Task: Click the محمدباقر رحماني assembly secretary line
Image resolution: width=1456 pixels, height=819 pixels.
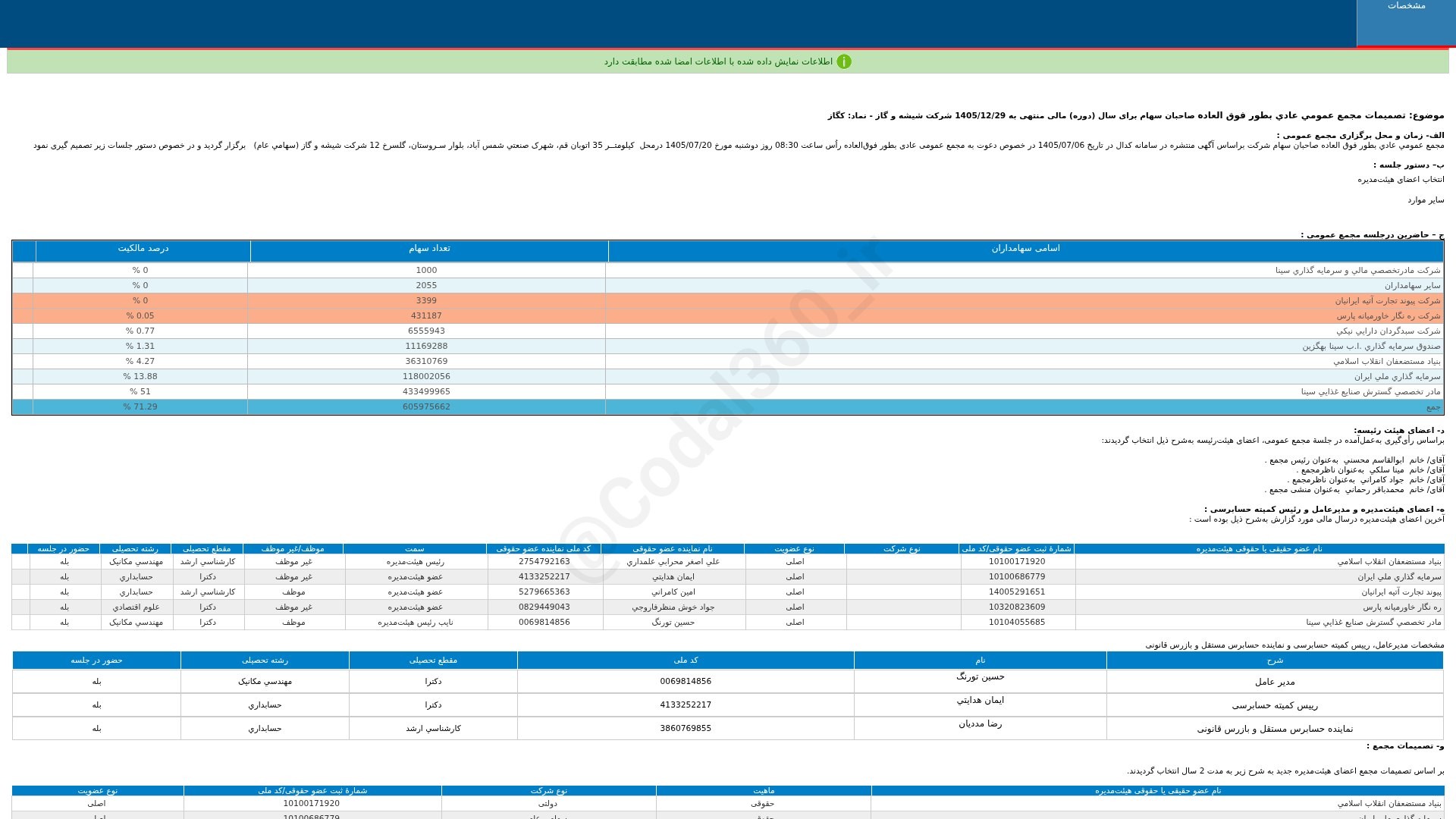Action: (1354, 490)
